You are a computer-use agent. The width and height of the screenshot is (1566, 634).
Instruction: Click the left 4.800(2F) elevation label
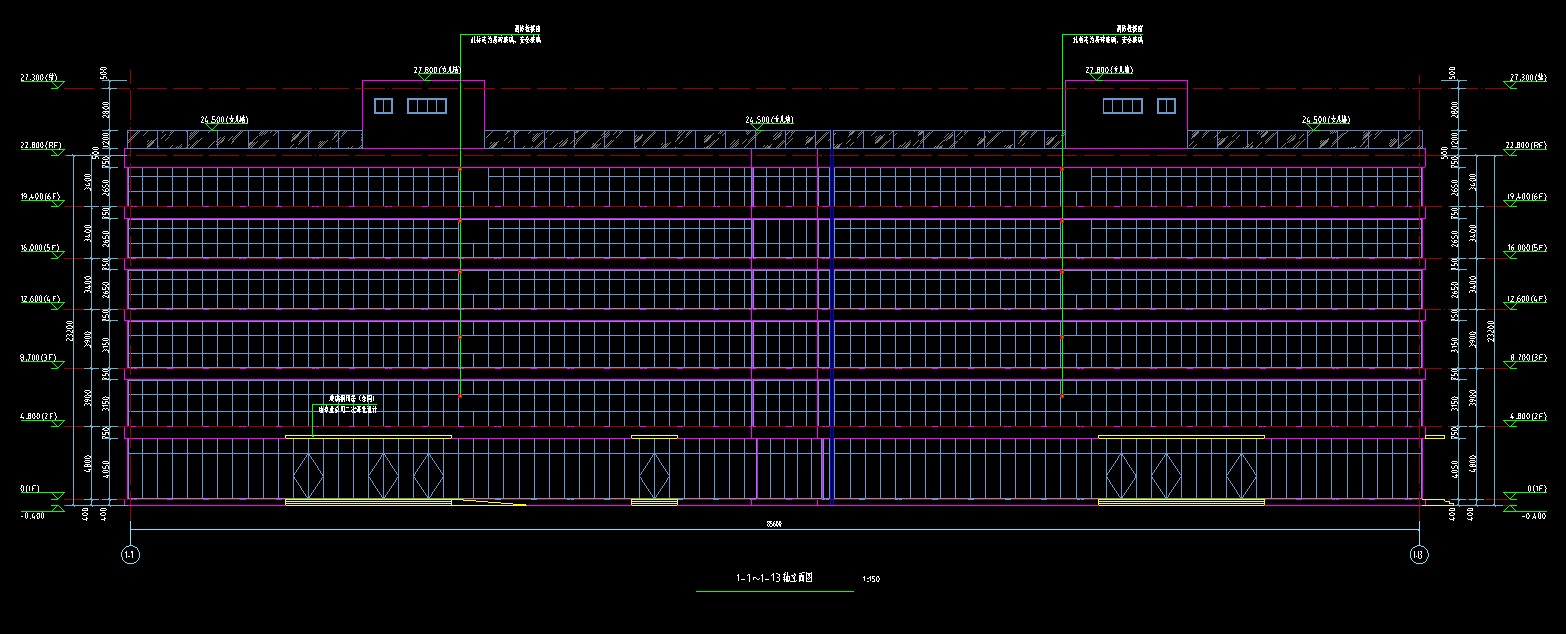pos(41,415)
